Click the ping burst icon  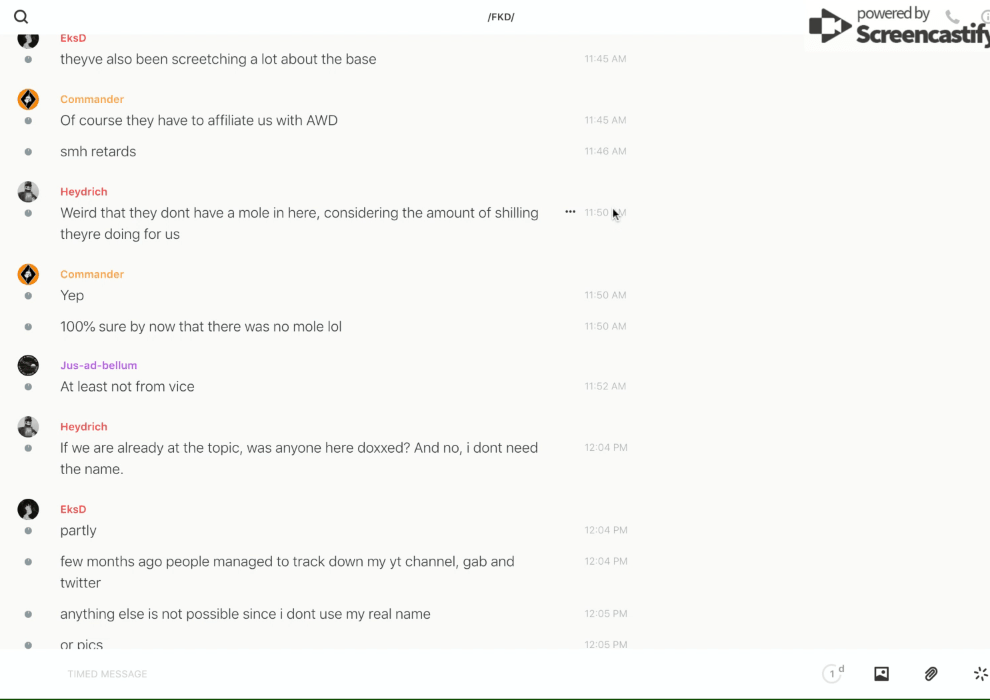coord(980,674)
